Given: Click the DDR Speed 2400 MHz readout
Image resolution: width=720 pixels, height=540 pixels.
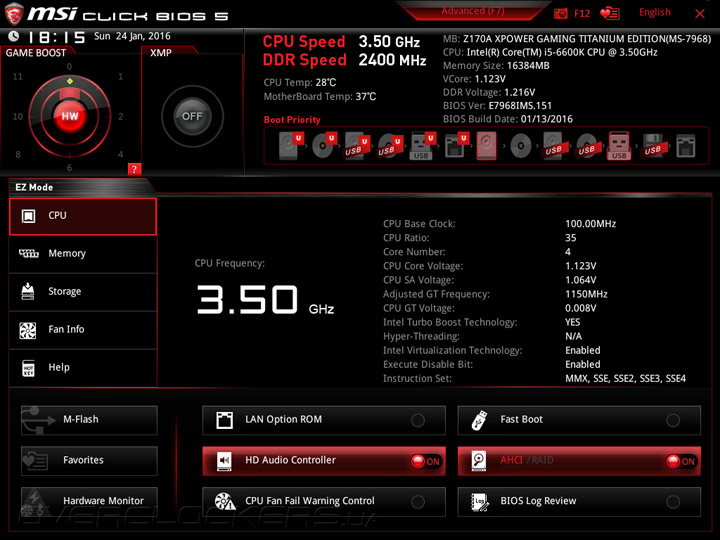Looking at the screenshot, I should (344, 60).
